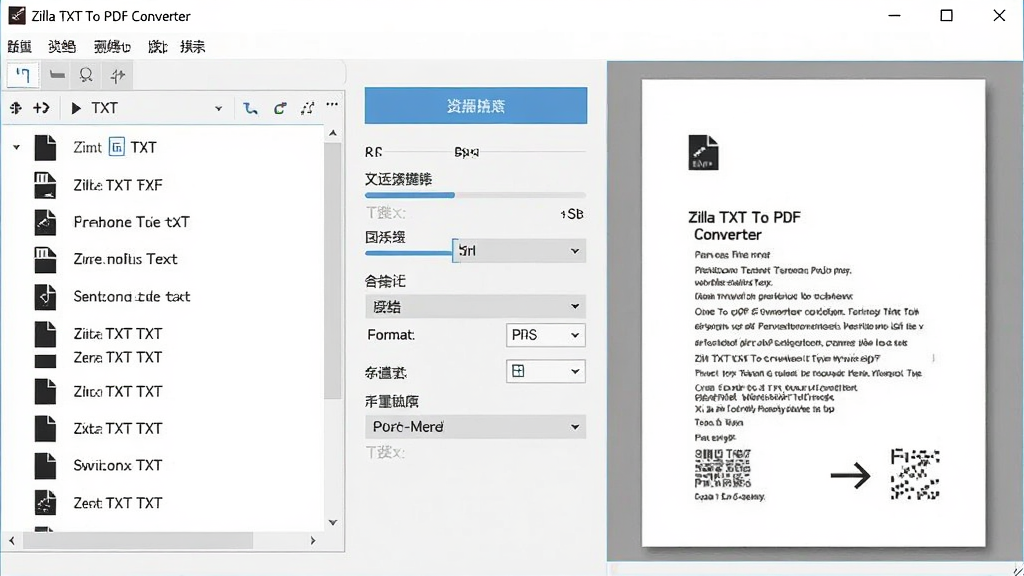Select the Zere TXT TXT file name

(x=118, y=358)
